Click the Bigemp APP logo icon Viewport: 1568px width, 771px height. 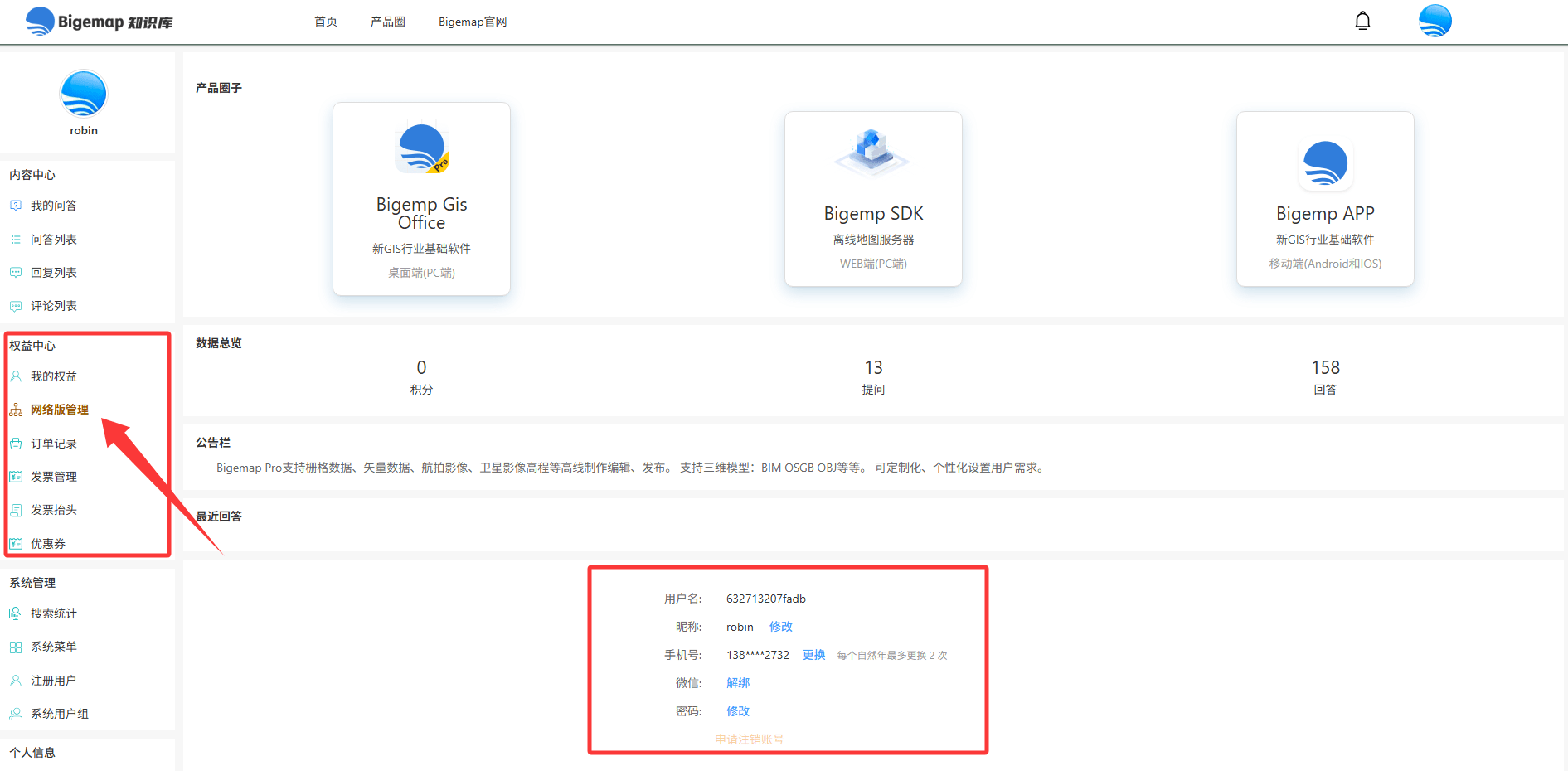pyautogui.click(x=1325, y=163)
